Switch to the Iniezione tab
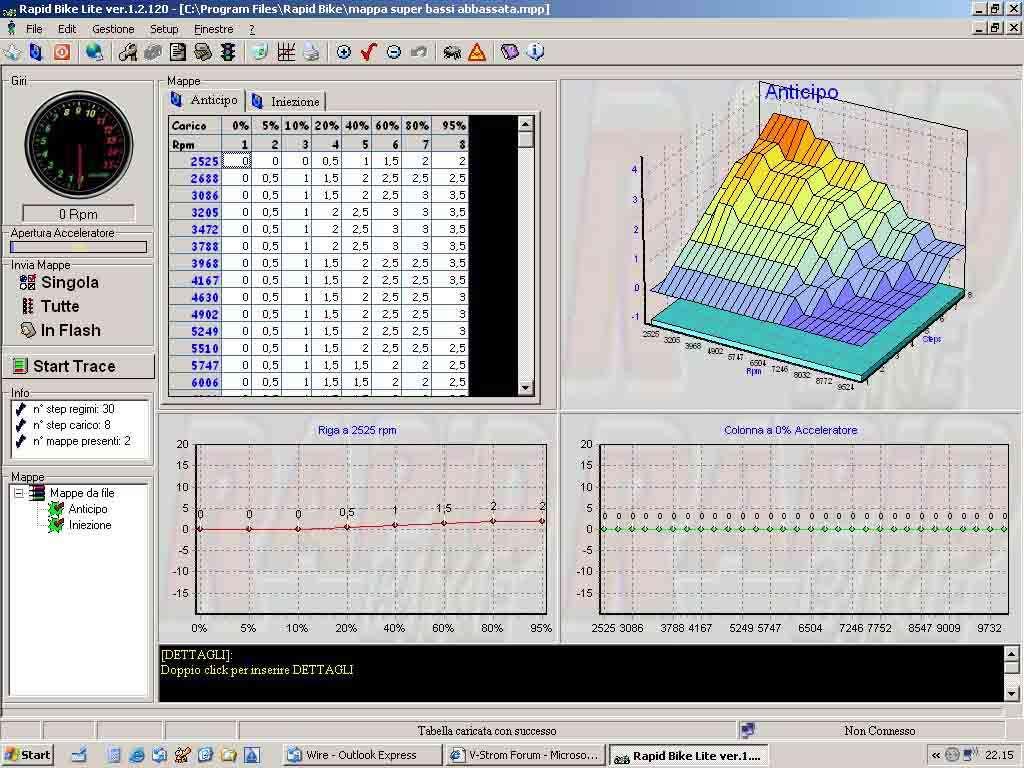Viewport: 1024px width, 768px height. click(x=286, y=101)
